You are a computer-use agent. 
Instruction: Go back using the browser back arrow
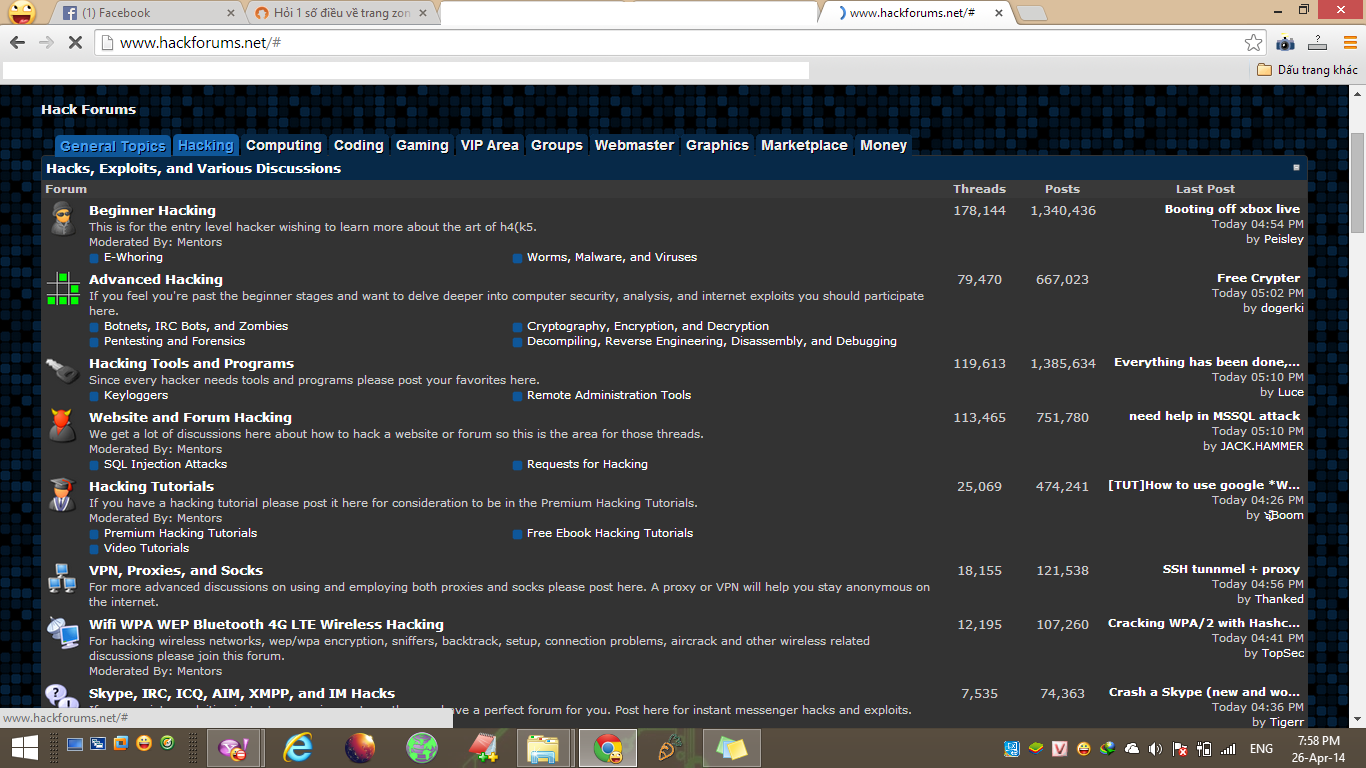click(17, 43)
